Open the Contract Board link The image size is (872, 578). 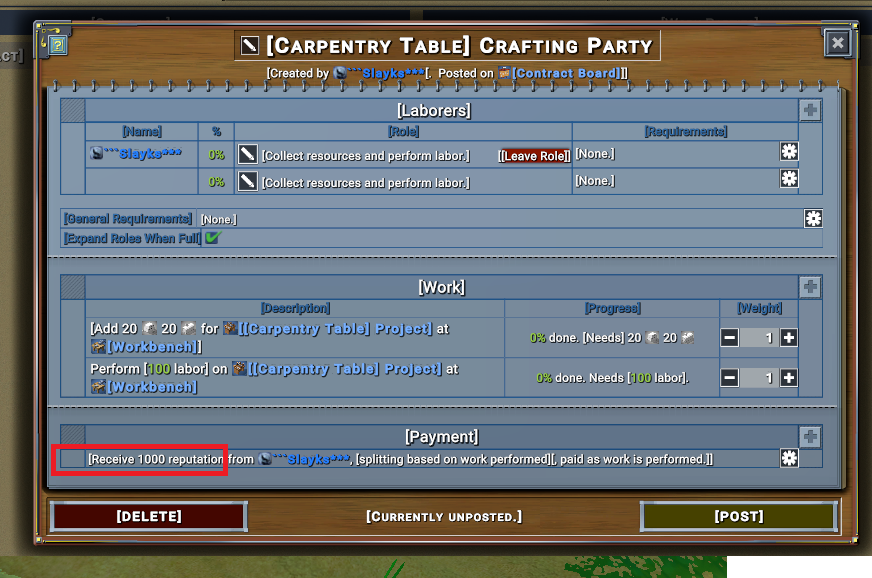[563, 73]
